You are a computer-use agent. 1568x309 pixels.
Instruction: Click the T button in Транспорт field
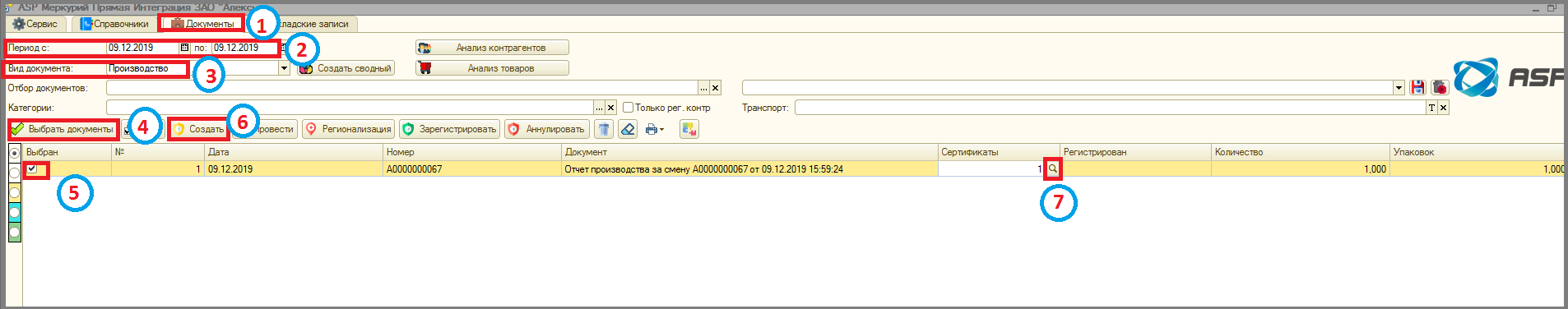[x=1431, y=108]
